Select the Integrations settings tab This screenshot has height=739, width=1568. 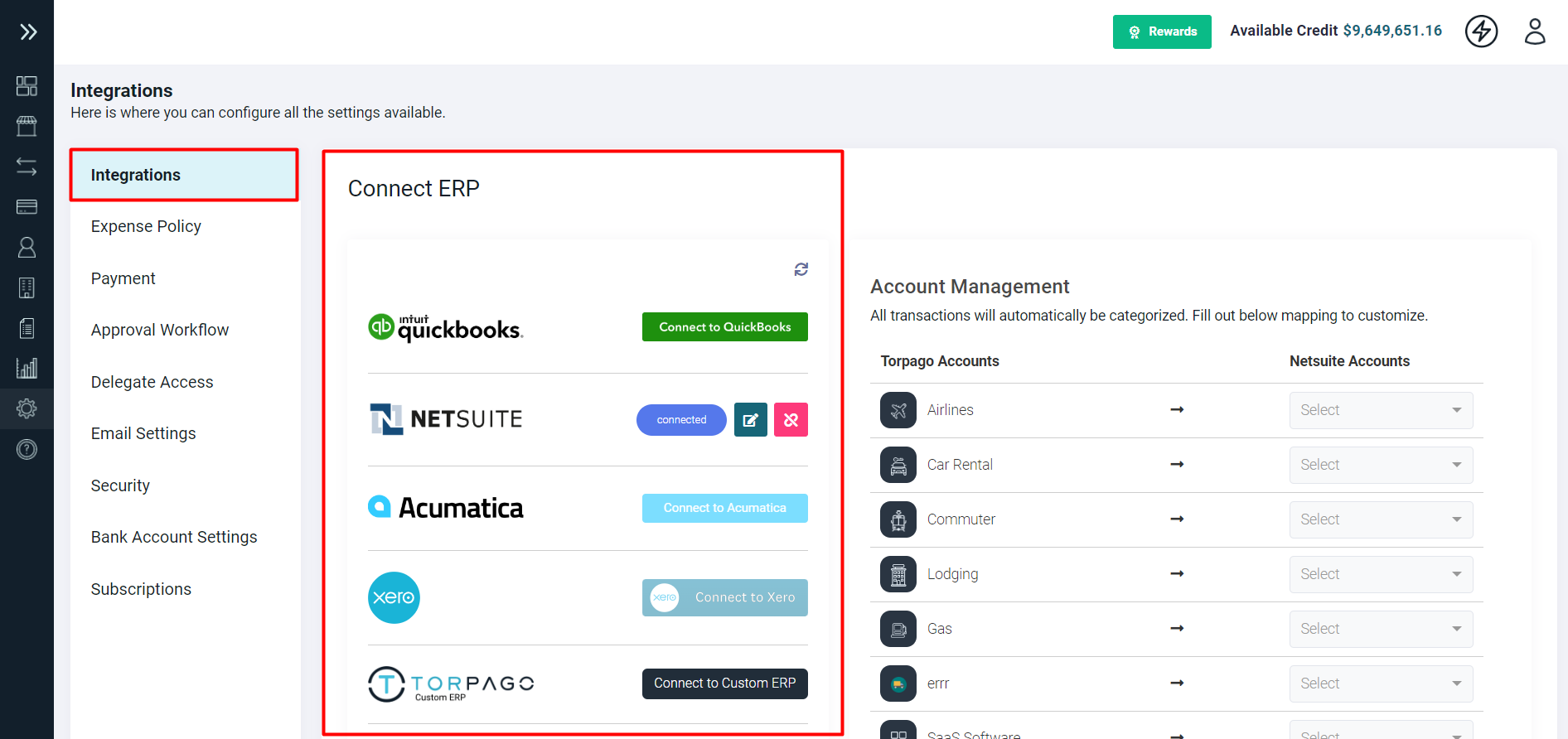[184, 175]
